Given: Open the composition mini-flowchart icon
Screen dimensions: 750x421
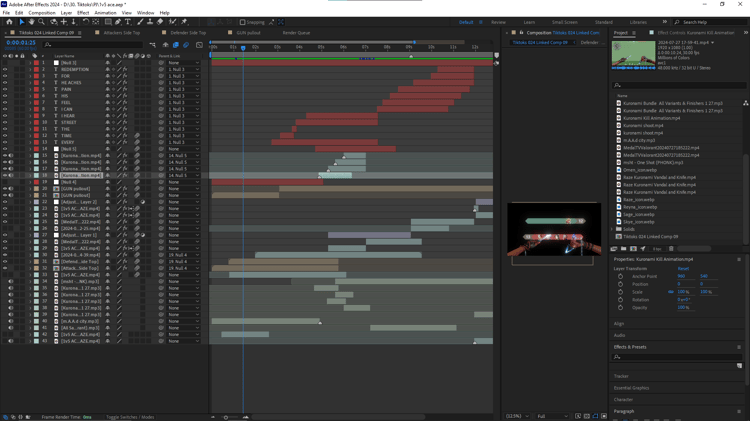Looking at the screenshot, I should coord(153,45).
